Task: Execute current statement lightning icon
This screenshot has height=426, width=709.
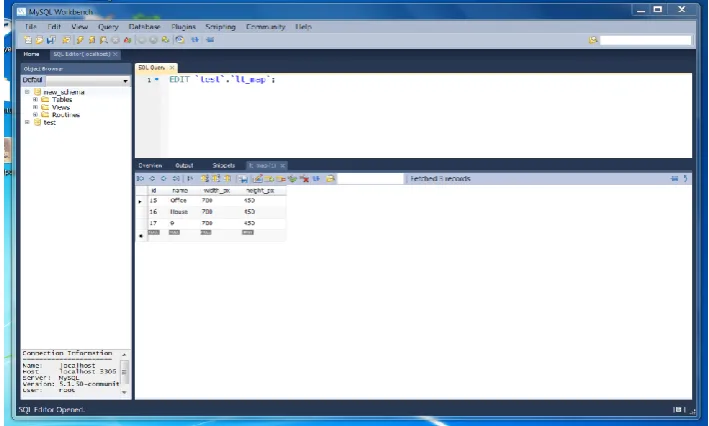Action: [92, 40]
